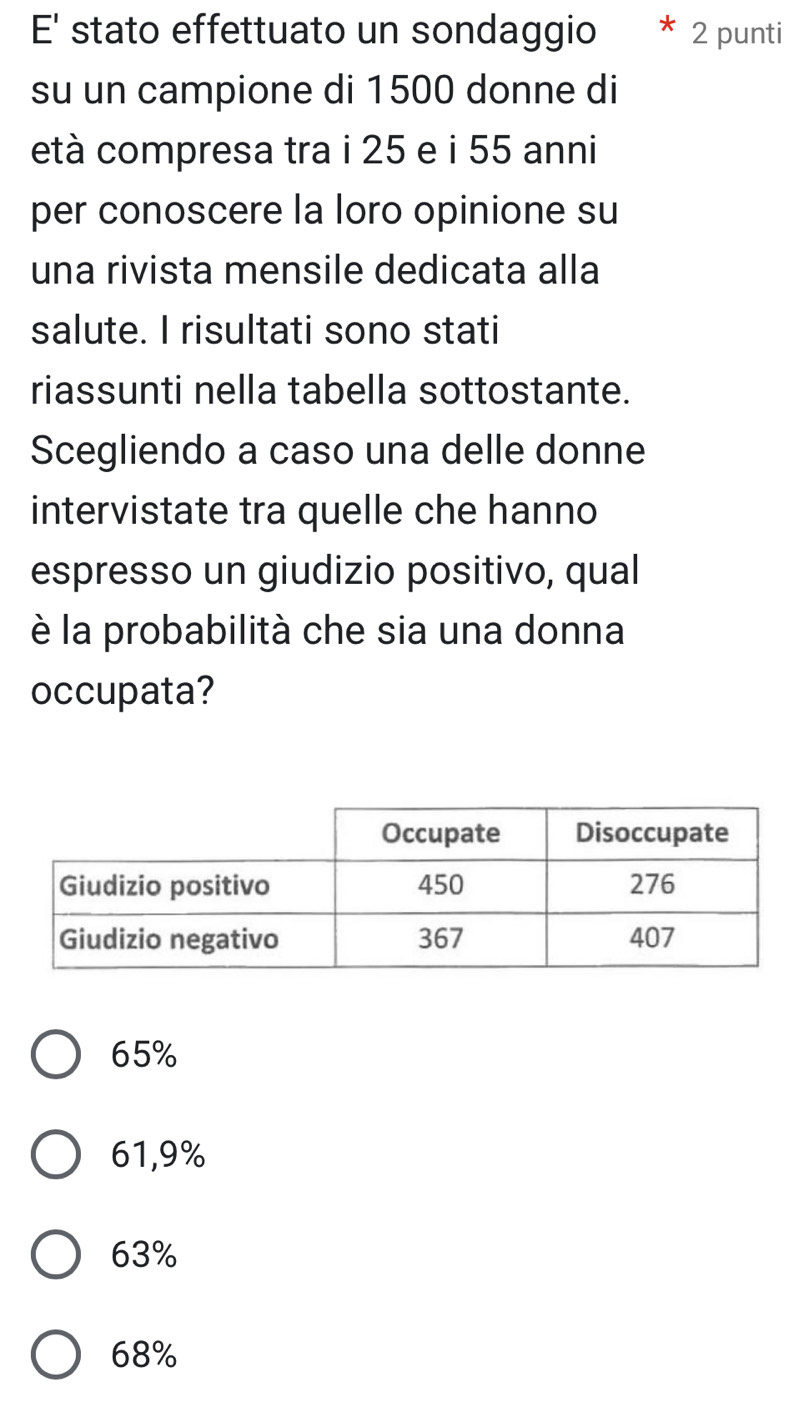Click the "61,9%" answer label text
This screenshot has width=810, height=1403.
pyautogui.click(x=159, y=1155)
